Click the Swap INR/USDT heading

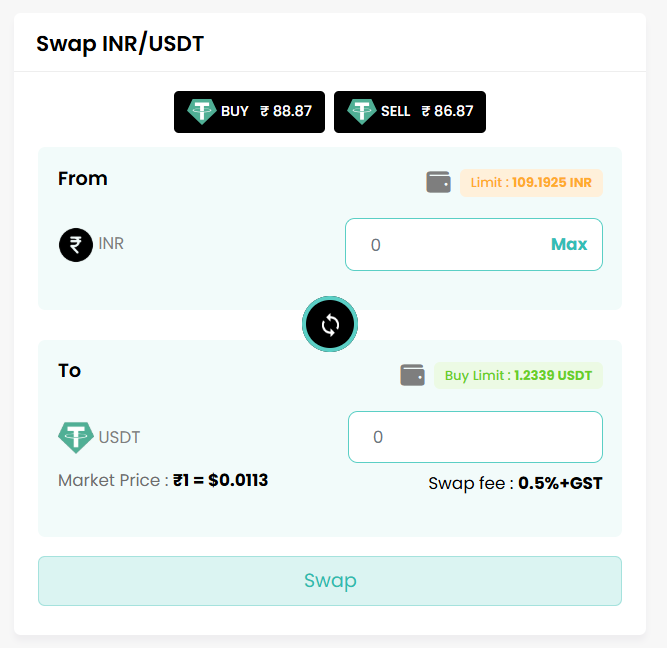pyautogui.click(x=120, y=44)
